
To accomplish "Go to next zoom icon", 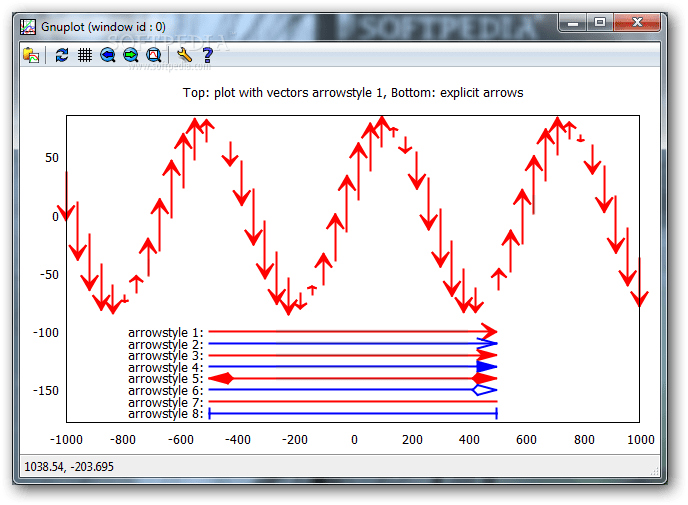I will tap(131, 55).
